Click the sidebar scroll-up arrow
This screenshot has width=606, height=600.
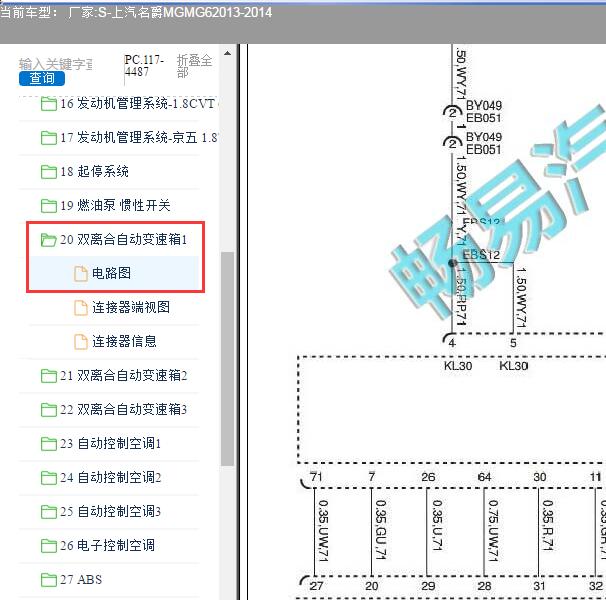[x=228, y=53]
